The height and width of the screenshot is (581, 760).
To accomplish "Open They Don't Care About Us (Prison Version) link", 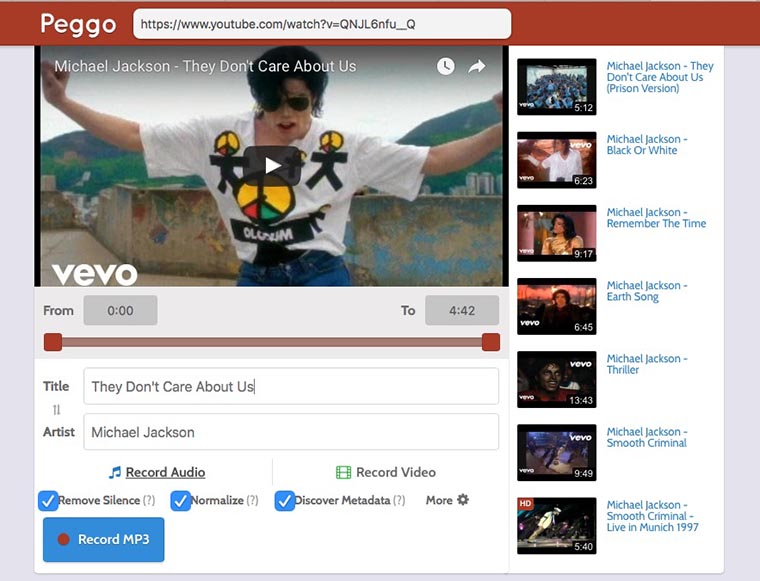I will [660, 77].
